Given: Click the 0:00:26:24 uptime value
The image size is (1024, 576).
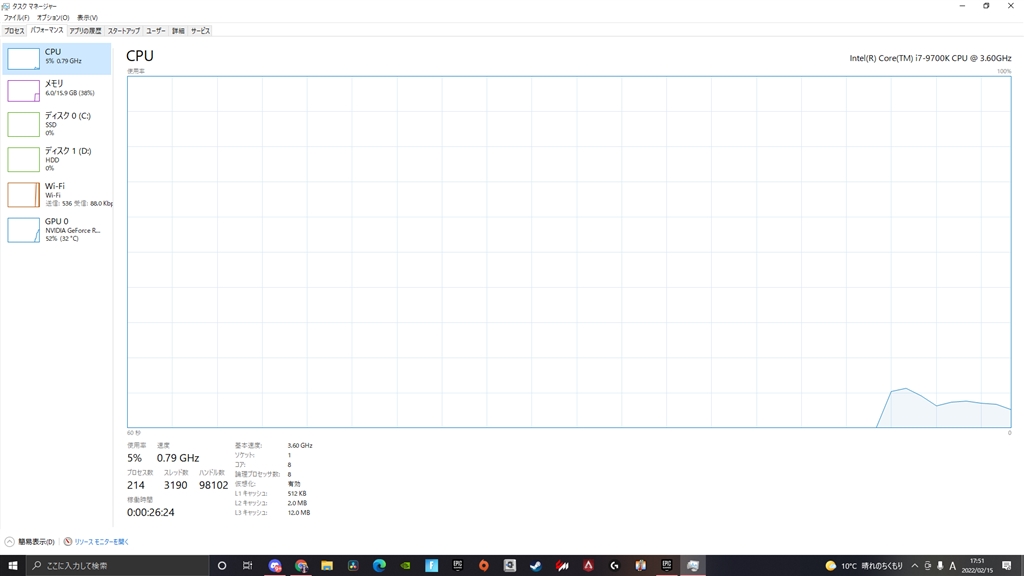Looking at the screenshot, I should [151, 513].
